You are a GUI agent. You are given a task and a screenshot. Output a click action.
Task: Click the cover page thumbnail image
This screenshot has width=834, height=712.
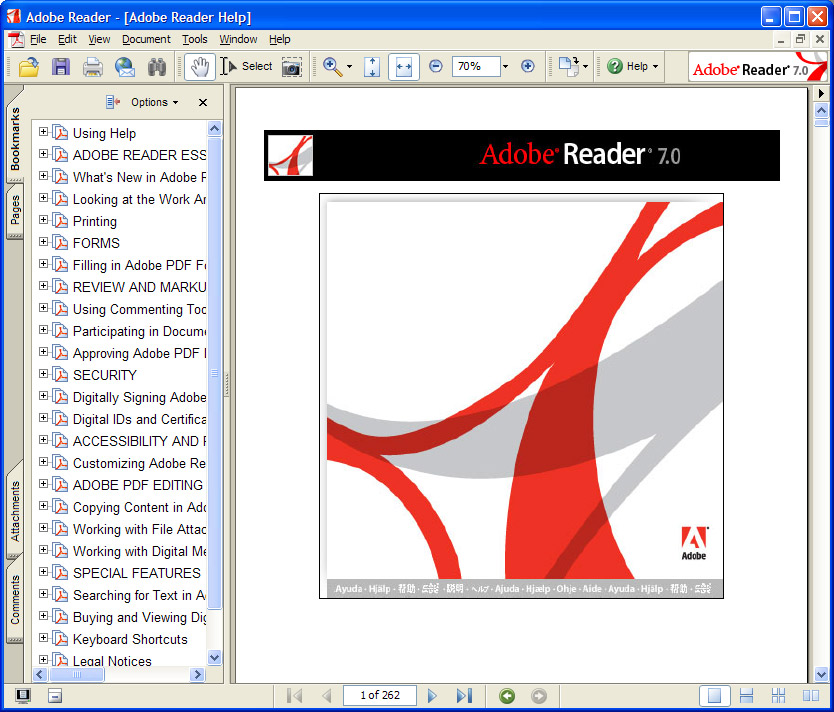(x=521, y=396)
